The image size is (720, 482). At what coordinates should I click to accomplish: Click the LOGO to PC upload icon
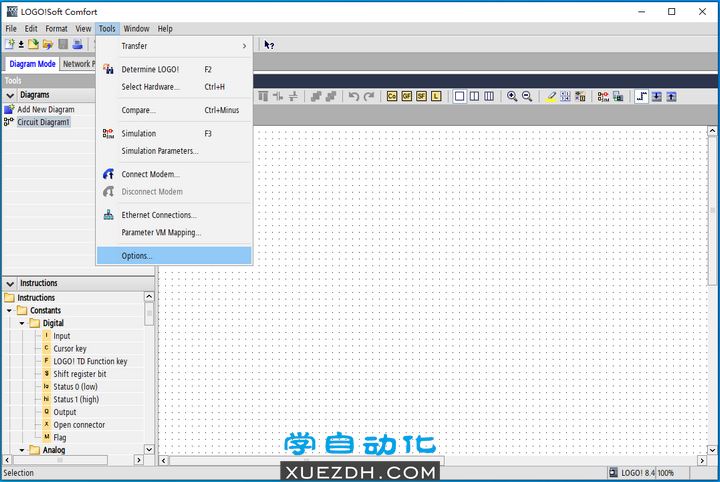tap(671, 96)
